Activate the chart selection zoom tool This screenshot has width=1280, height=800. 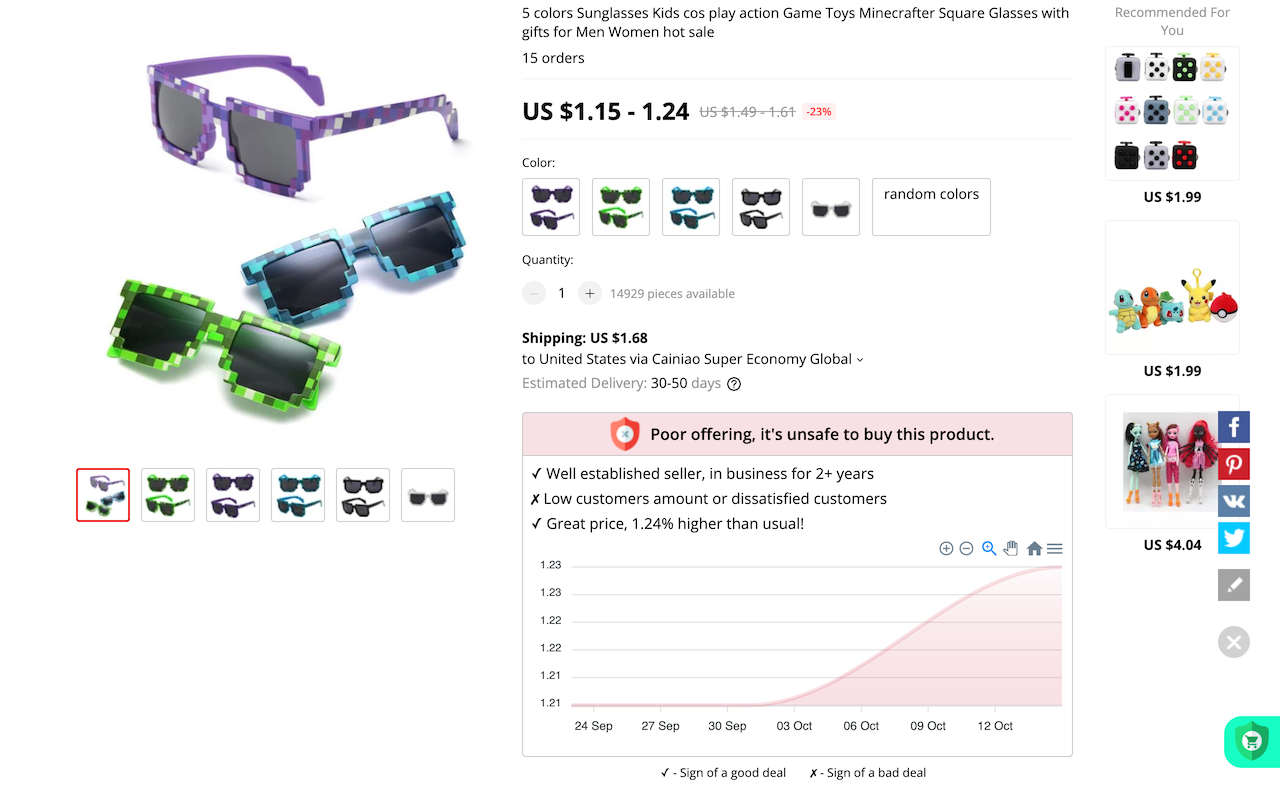pos(989,548)
